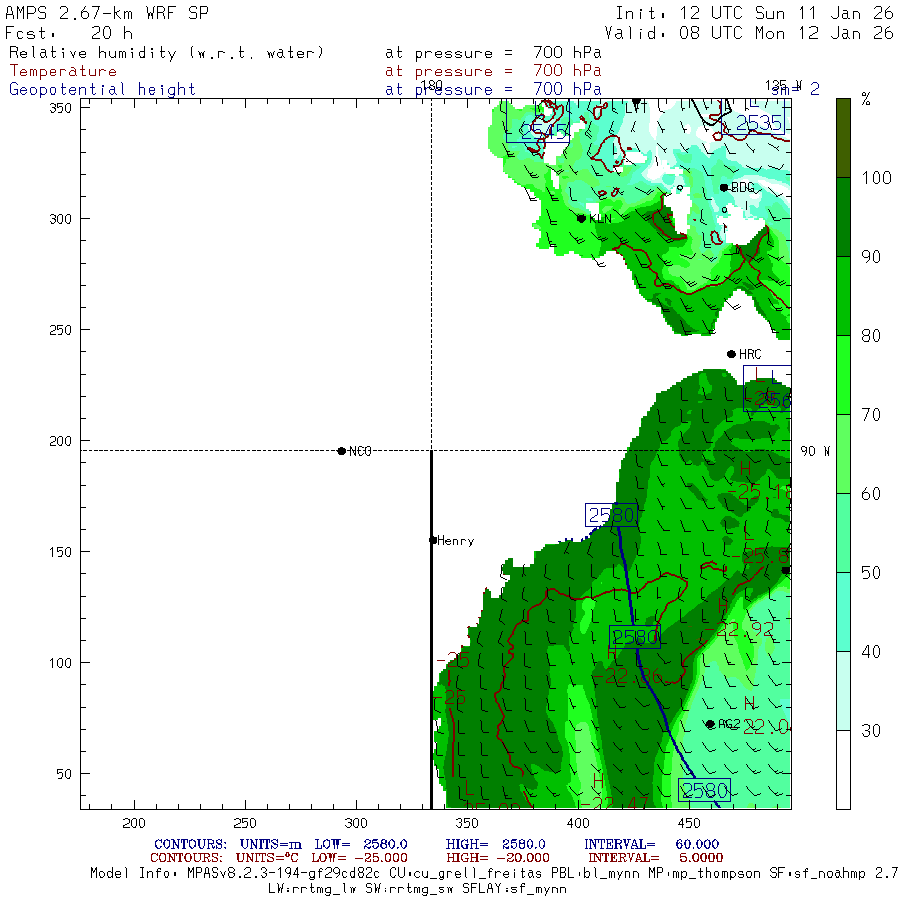Image resolution: width=900 pixels, height=900 pixels.
Task: Click the 'Model Info: MPASv8.2.3' line
Action: point(495,874)
